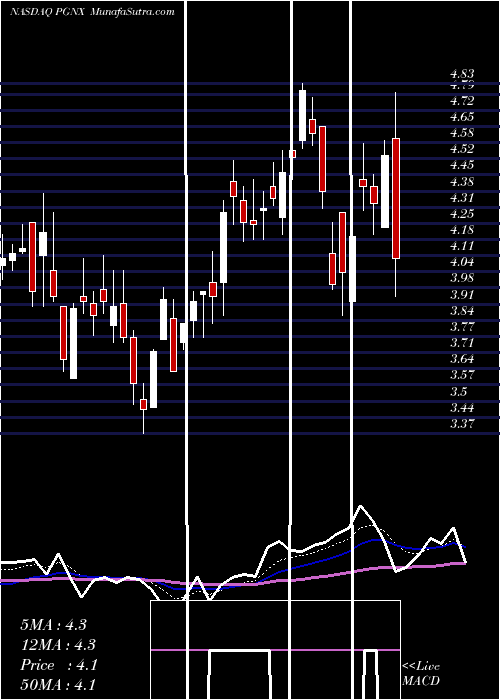Click the 3.5 price axis label

(459, 392)
